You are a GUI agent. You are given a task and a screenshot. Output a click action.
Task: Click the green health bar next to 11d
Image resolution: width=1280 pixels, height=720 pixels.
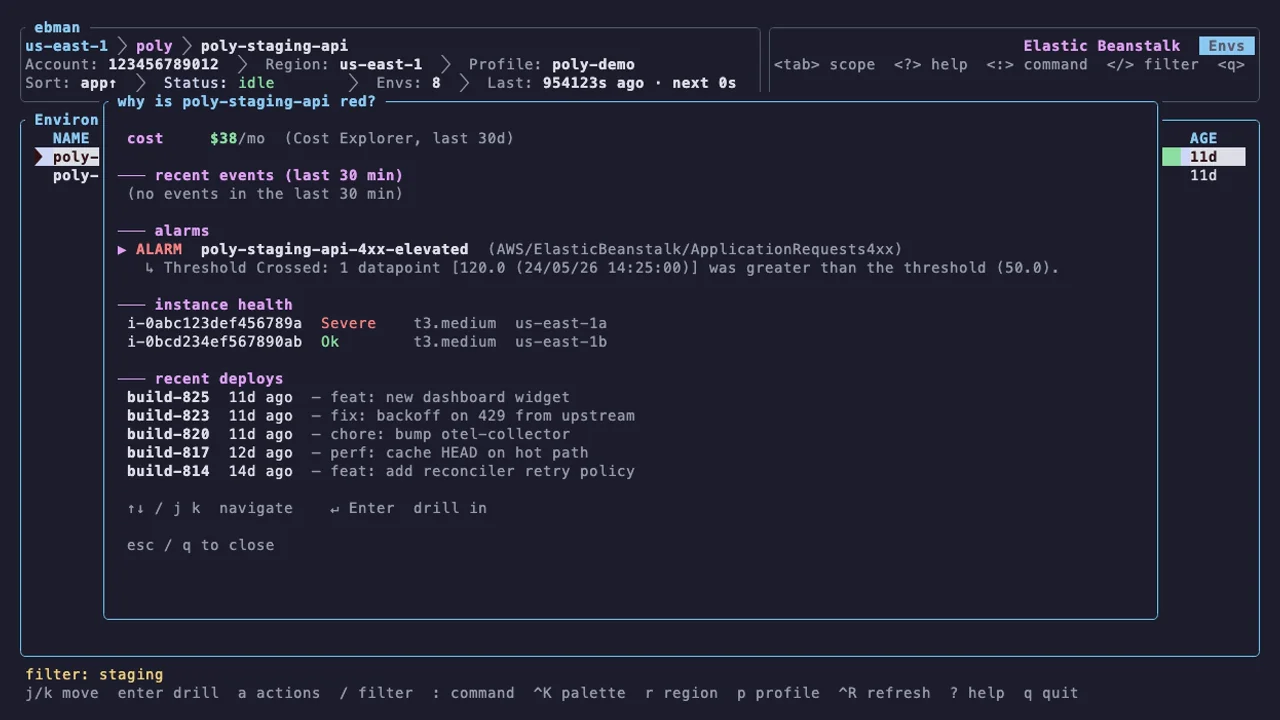pos(1171,157)
